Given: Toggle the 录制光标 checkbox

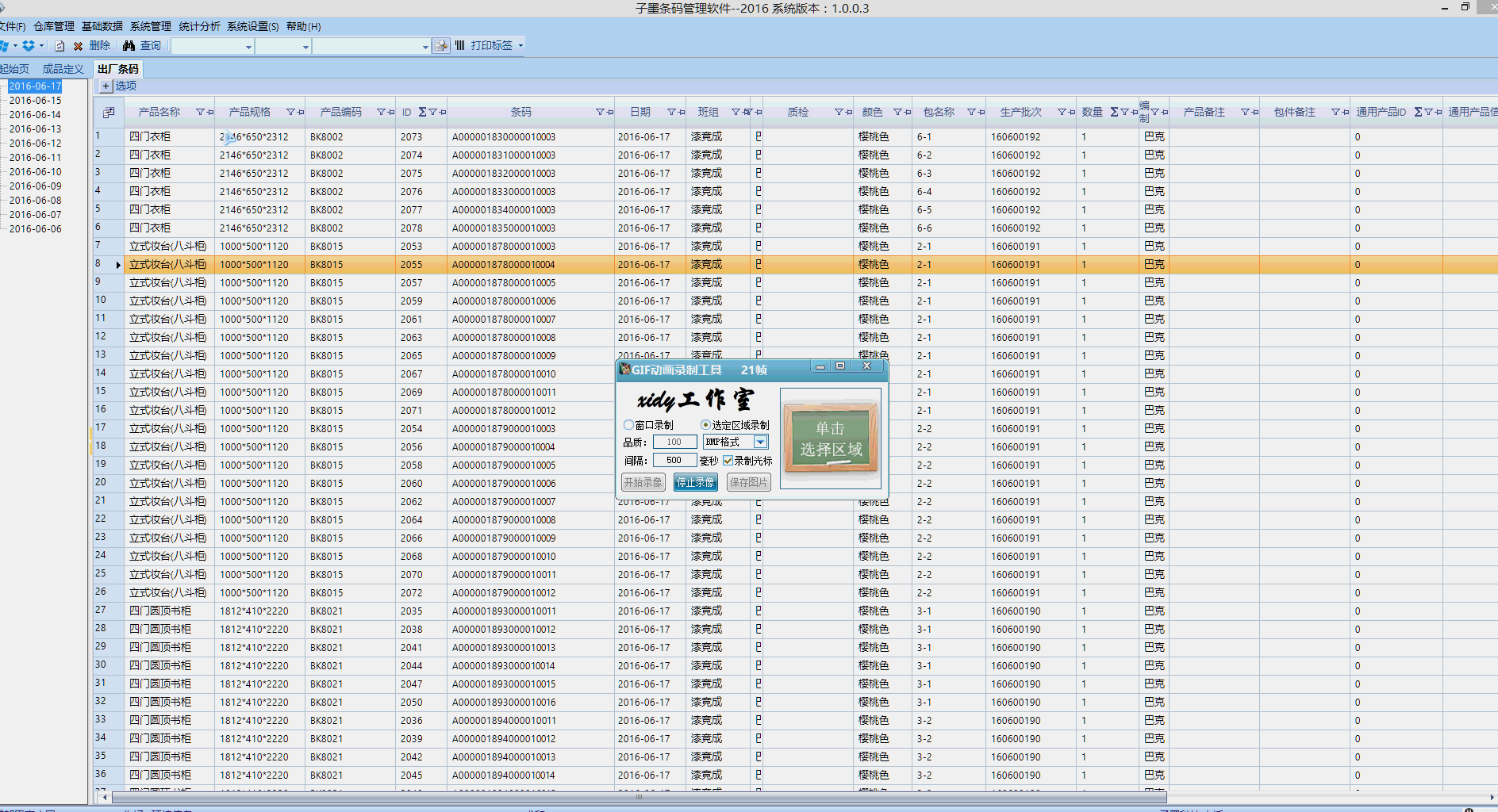Looking at the screenshot, I should click(728, 461).
